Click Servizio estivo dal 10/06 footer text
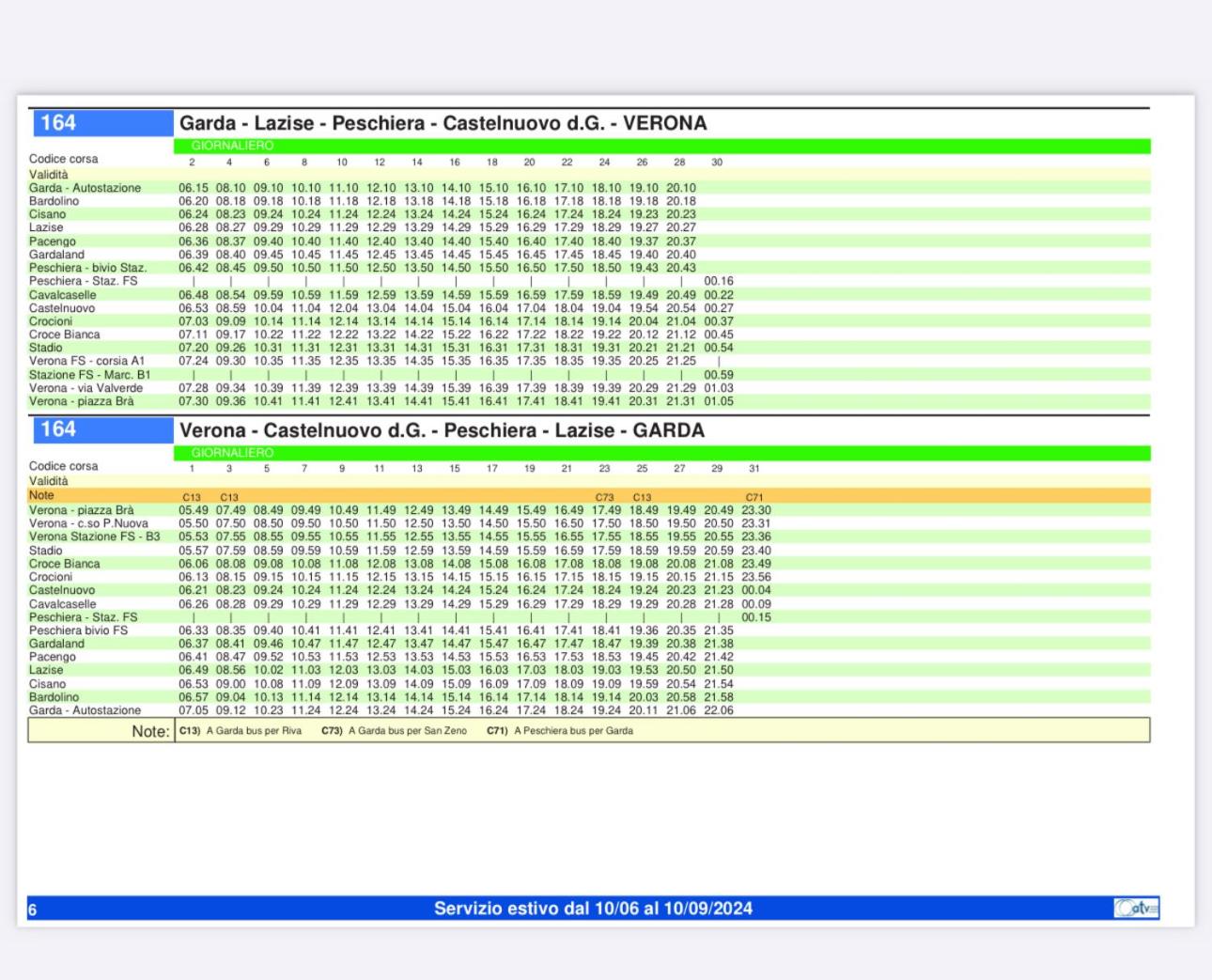 coord(593,909)
